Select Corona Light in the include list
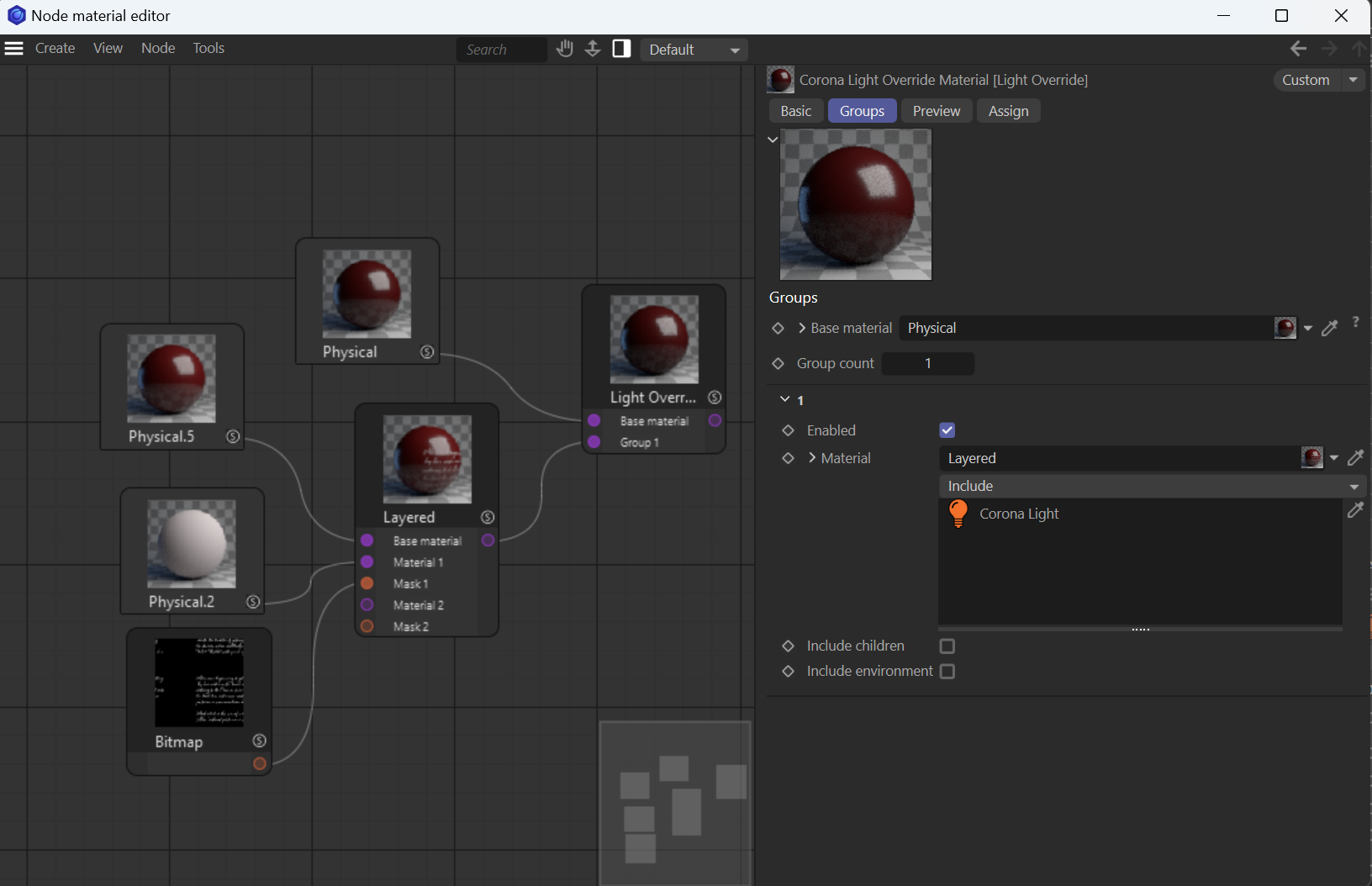Viewport: 1372px width, 886px height. click(x=1019, y=514)
